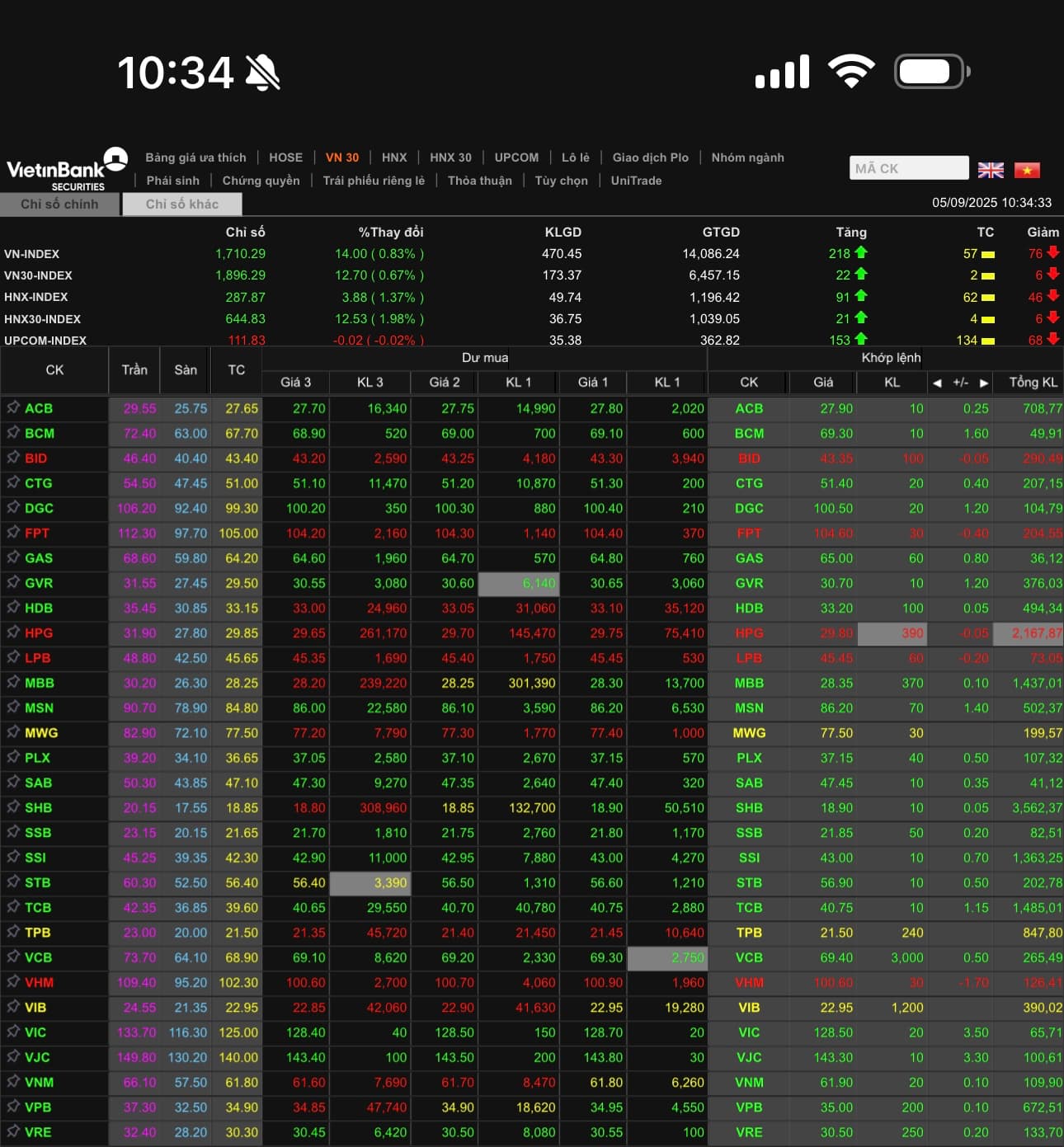Switch language with the Vietnam flag
The width and height of the screenshot is (1064, 1147).
point(1027,170)
